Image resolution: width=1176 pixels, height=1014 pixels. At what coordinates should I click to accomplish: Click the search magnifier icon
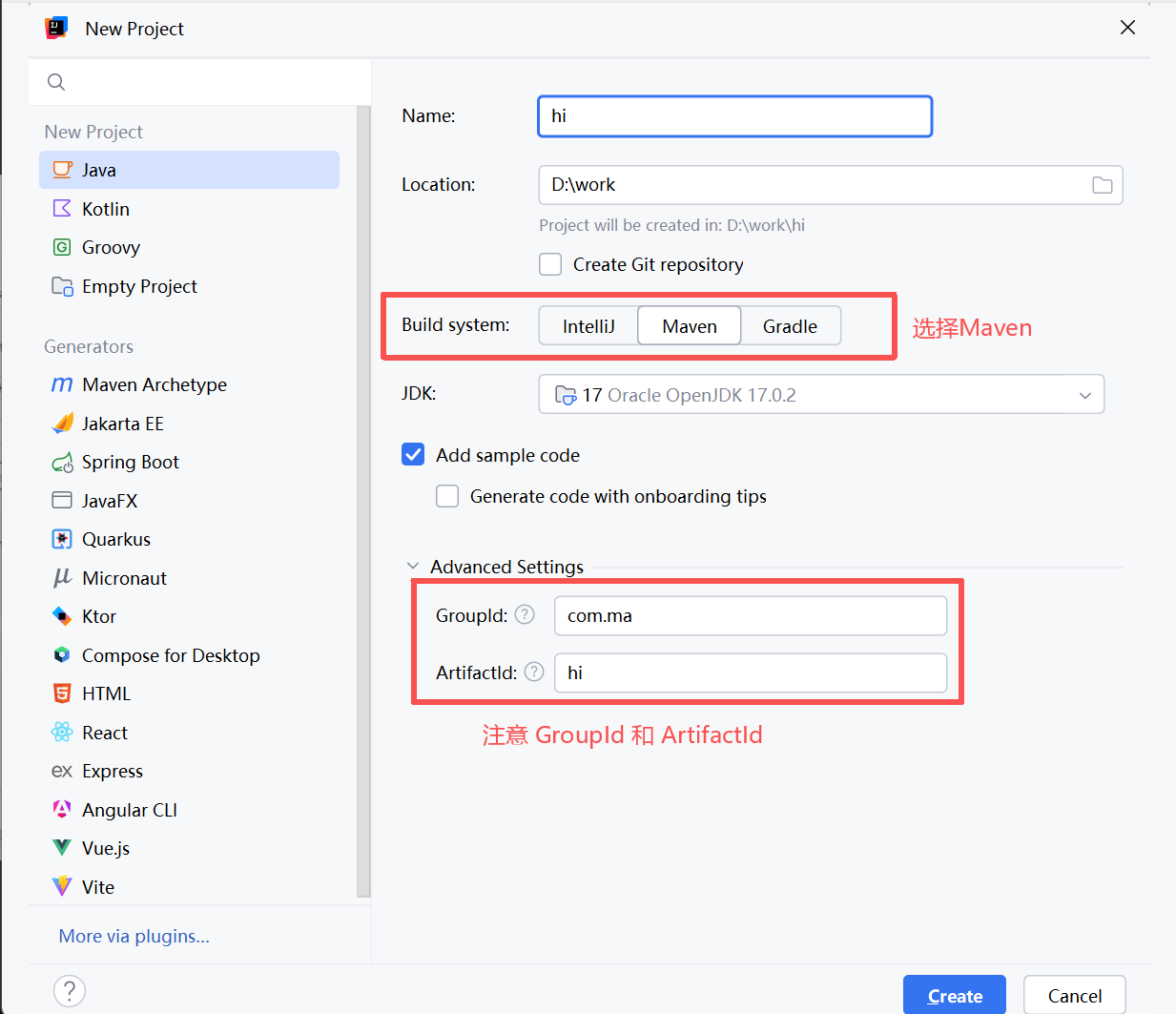click(x=56, y=82)
